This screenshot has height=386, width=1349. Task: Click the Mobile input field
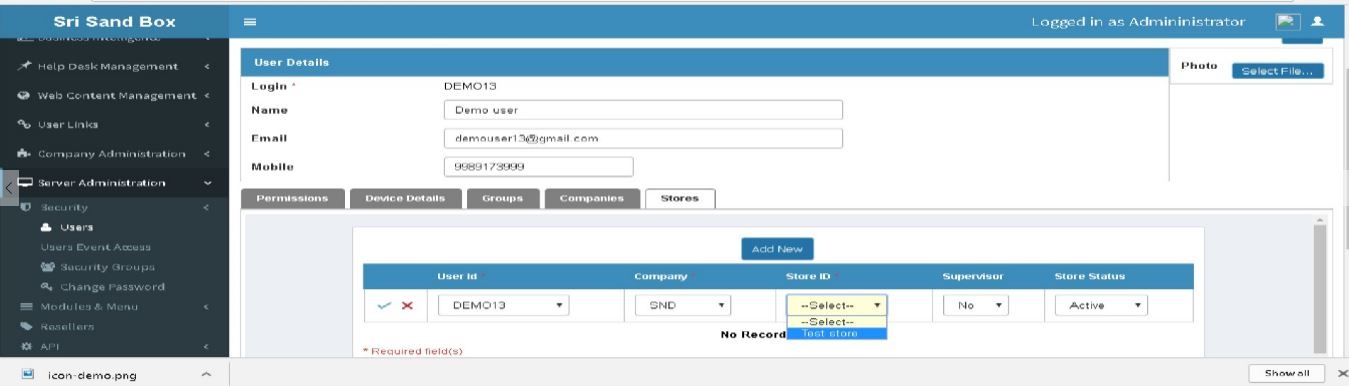click(538, 166)
